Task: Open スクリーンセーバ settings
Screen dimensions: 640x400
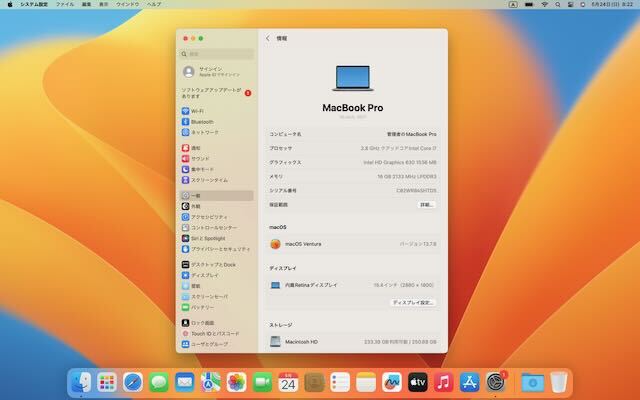Action: [x=217, y=296]
